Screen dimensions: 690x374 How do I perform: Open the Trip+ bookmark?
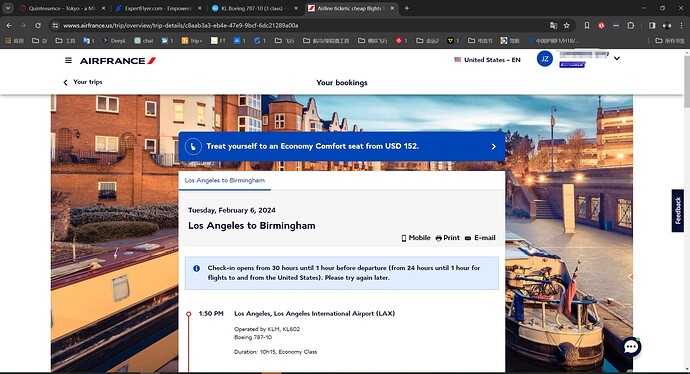tap(192, 40)
